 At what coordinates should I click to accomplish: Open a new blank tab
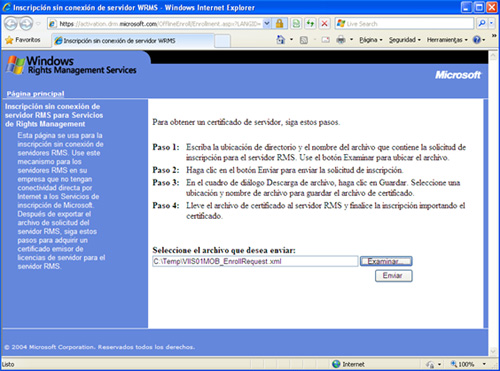pyautogui.click(x=222, y=41)
